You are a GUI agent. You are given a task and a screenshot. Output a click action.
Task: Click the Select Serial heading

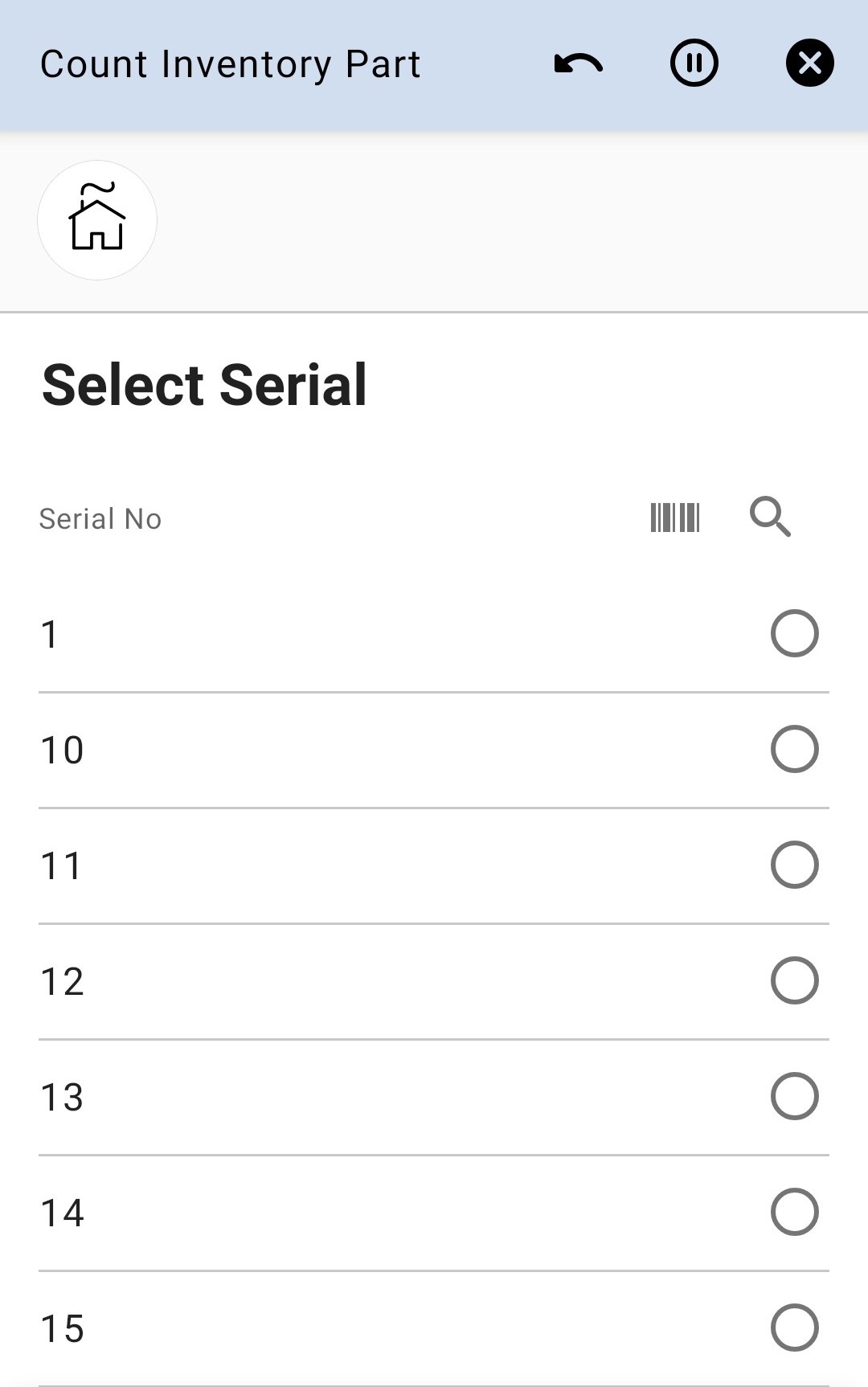point(205,385)
